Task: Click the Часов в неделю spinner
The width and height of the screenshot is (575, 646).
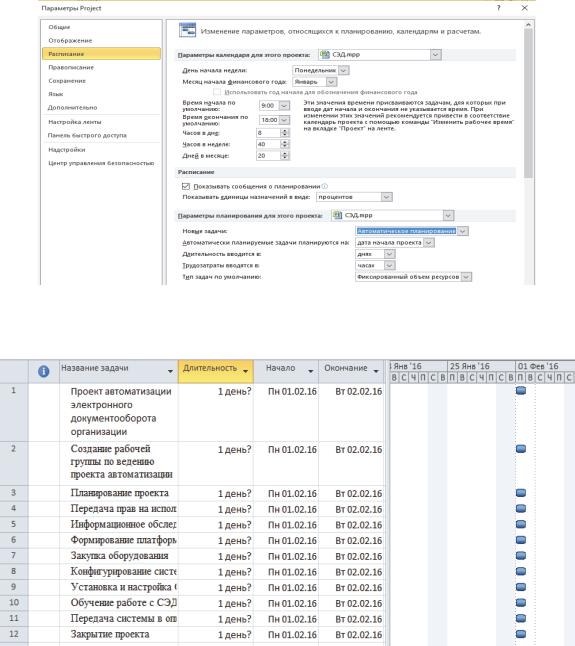Action: coord(285,144)
